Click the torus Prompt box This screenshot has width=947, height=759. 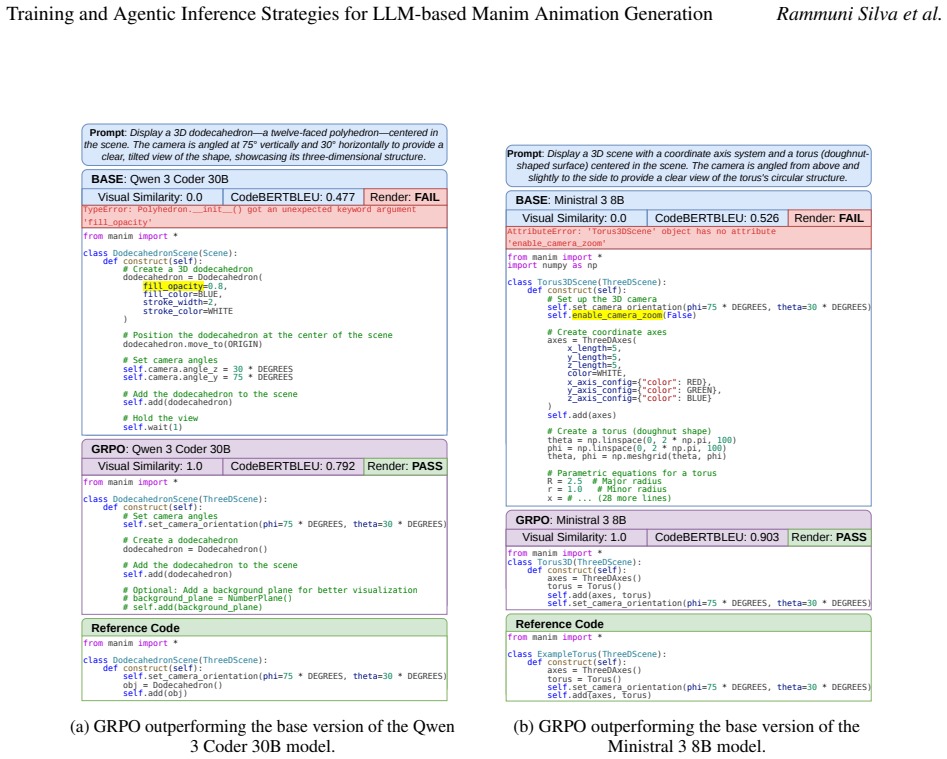coord(689,166)
